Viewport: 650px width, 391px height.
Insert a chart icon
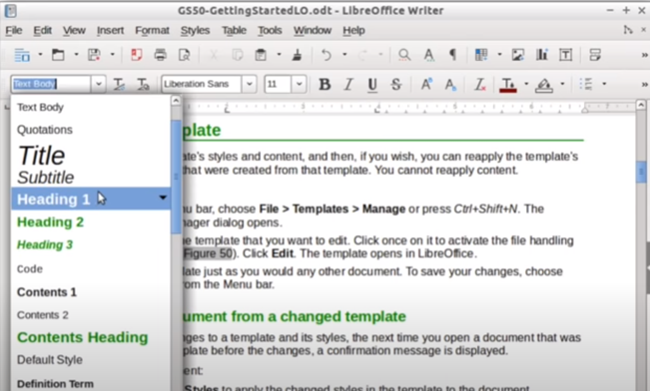[541, 55]
